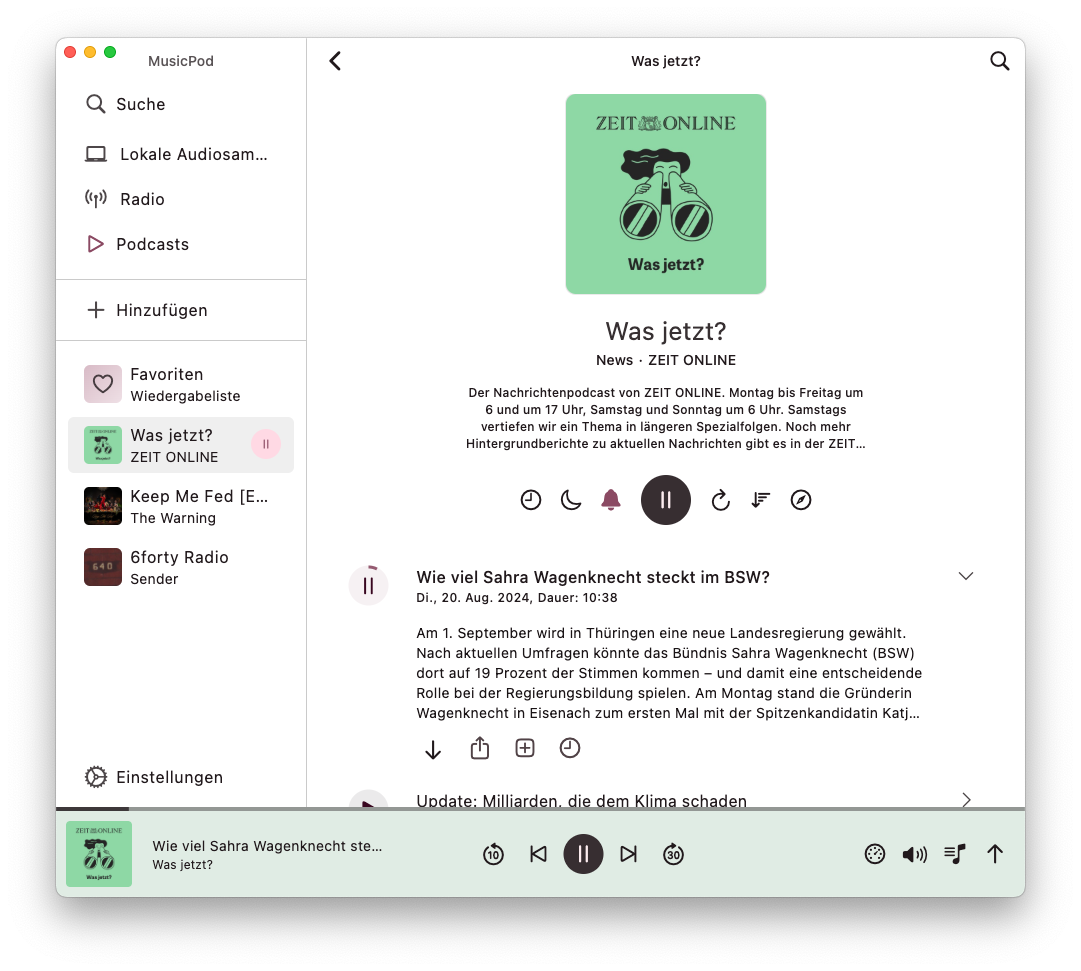1081x971 pixels.
Task: Click the clock icon under the episode description
Action: pyautogui.click(x=569, y=748)
